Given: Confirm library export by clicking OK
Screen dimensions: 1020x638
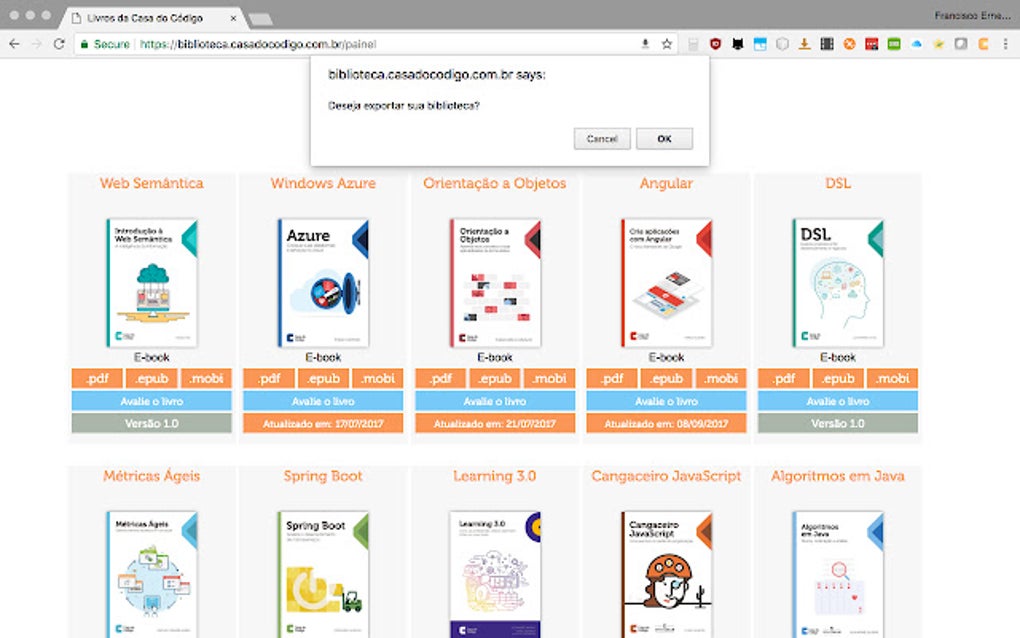Looking at the screenshot, I should click(664, 139).
